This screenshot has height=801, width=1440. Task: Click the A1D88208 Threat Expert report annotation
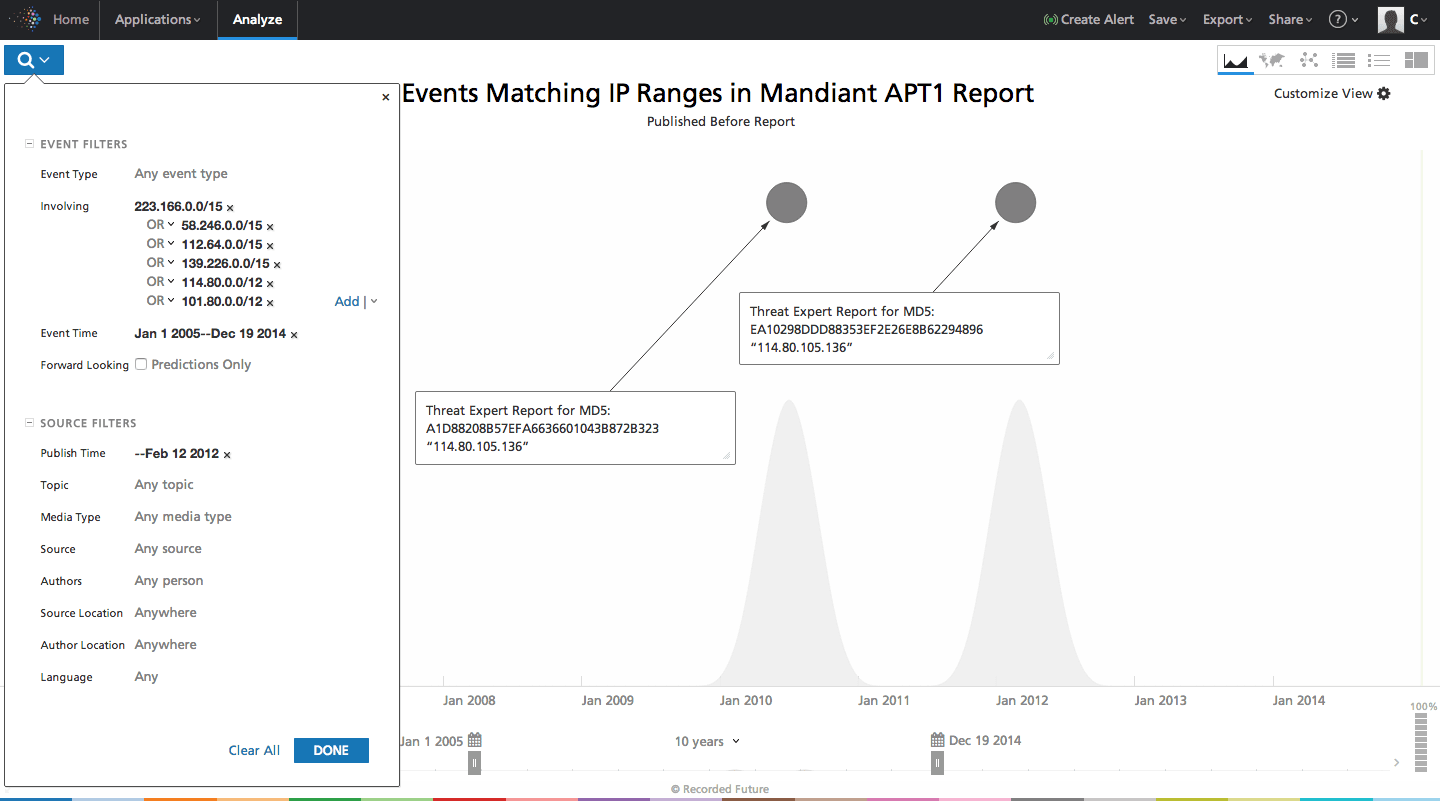tap(575, 428)
